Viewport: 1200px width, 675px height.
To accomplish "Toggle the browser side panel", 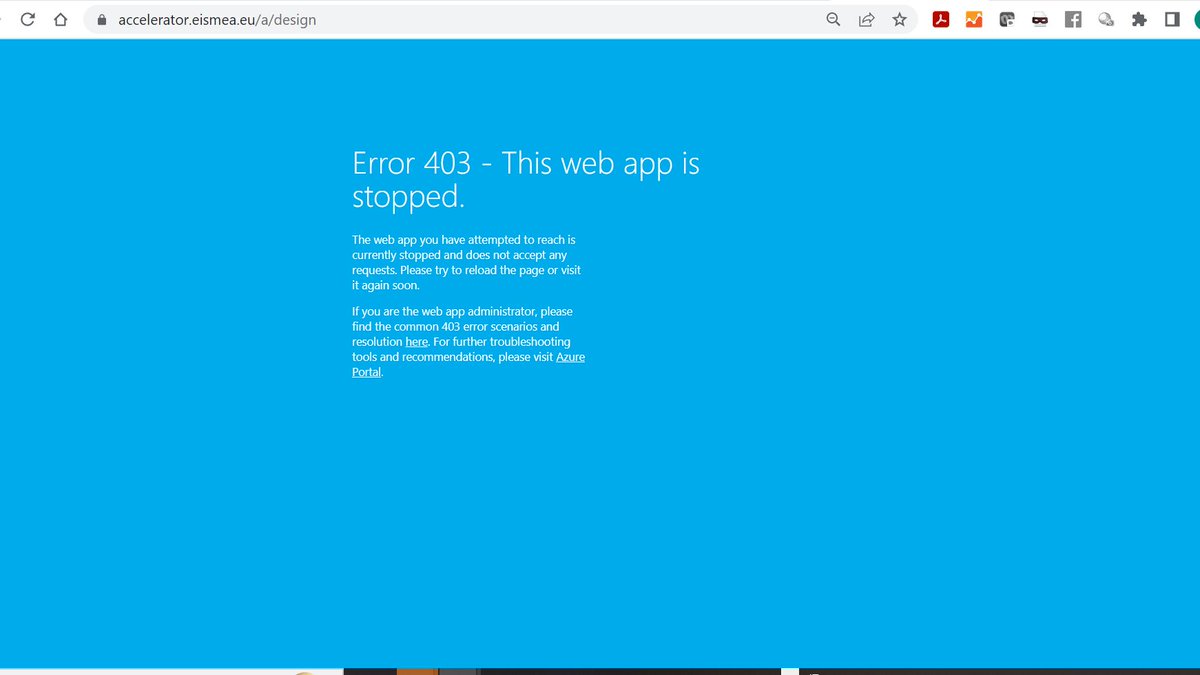I will (1172, 19).
